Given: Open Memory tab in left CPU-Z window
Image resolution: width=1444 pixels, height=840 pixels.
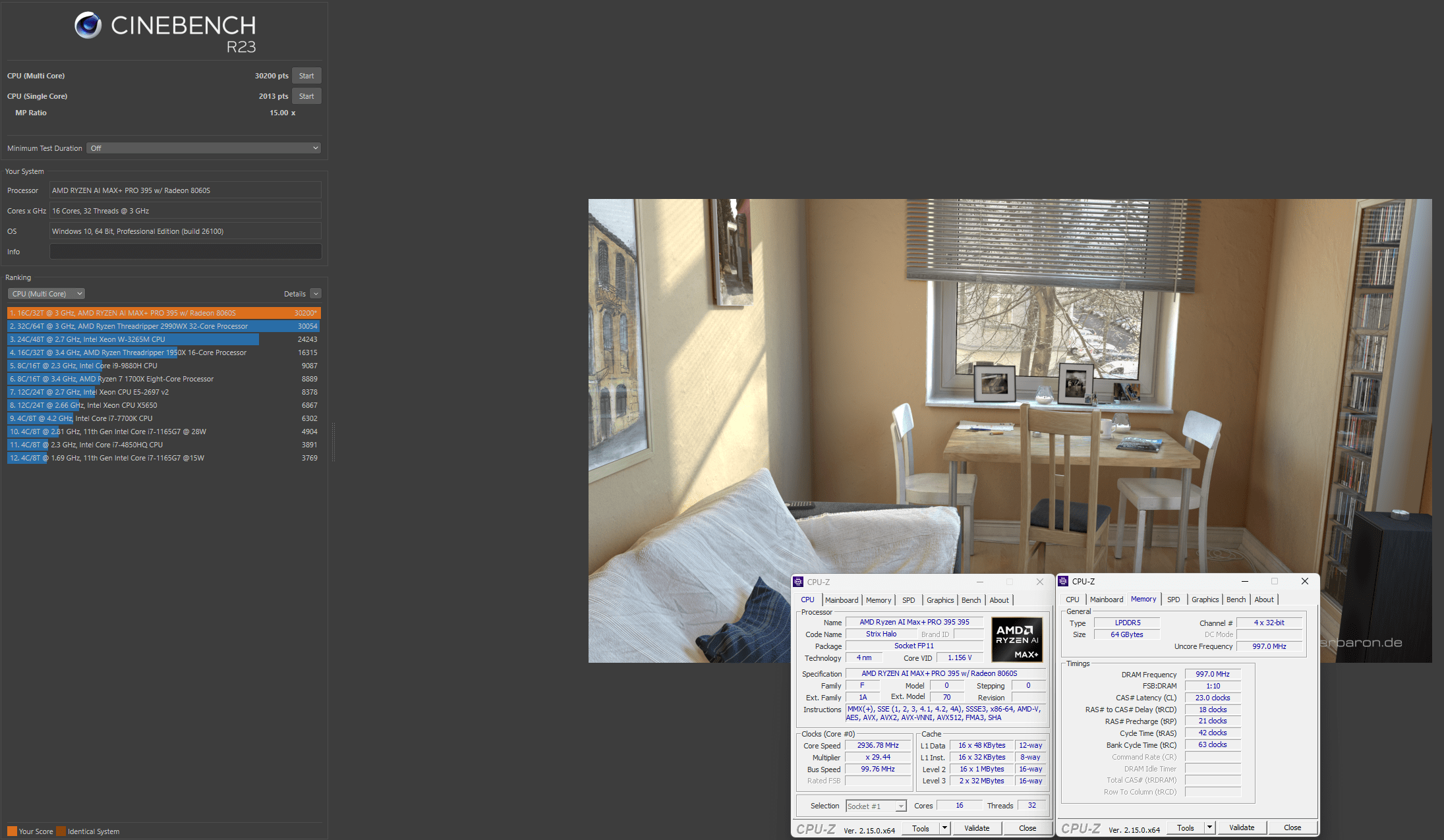Looking at the screenshot, I should pyautogui.click(x=879, y=600).
